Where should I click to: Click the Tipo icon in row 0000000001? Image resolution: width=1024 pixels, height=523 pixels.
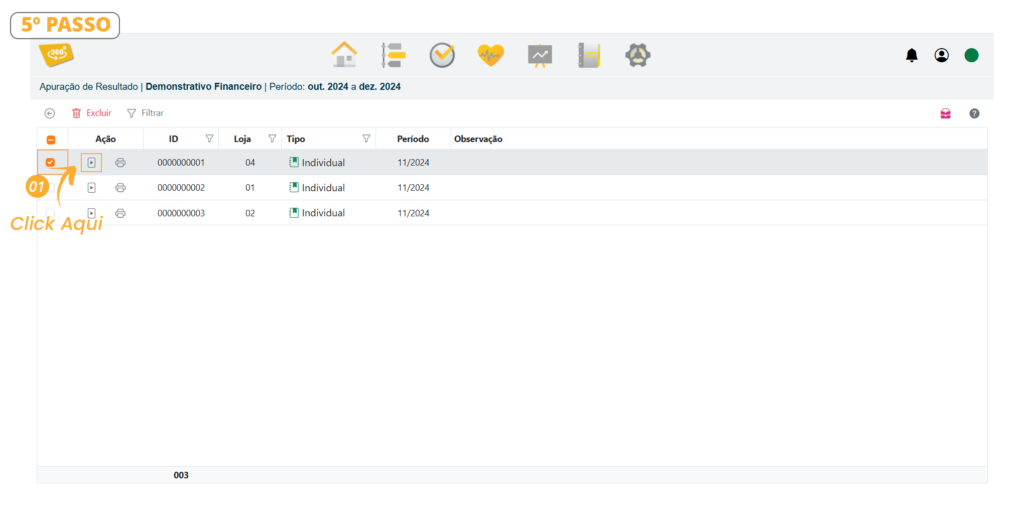tap(294, 162)
